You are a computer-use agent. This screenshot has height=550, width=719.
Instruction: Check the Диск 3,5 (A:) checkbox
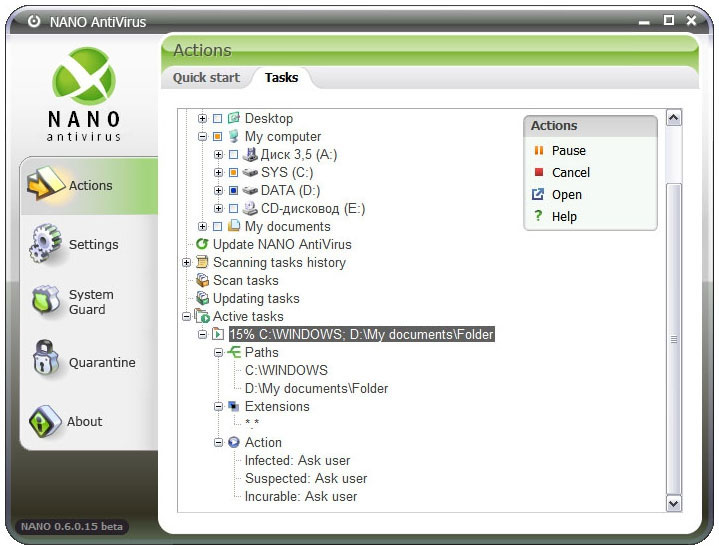coord(233,155)
